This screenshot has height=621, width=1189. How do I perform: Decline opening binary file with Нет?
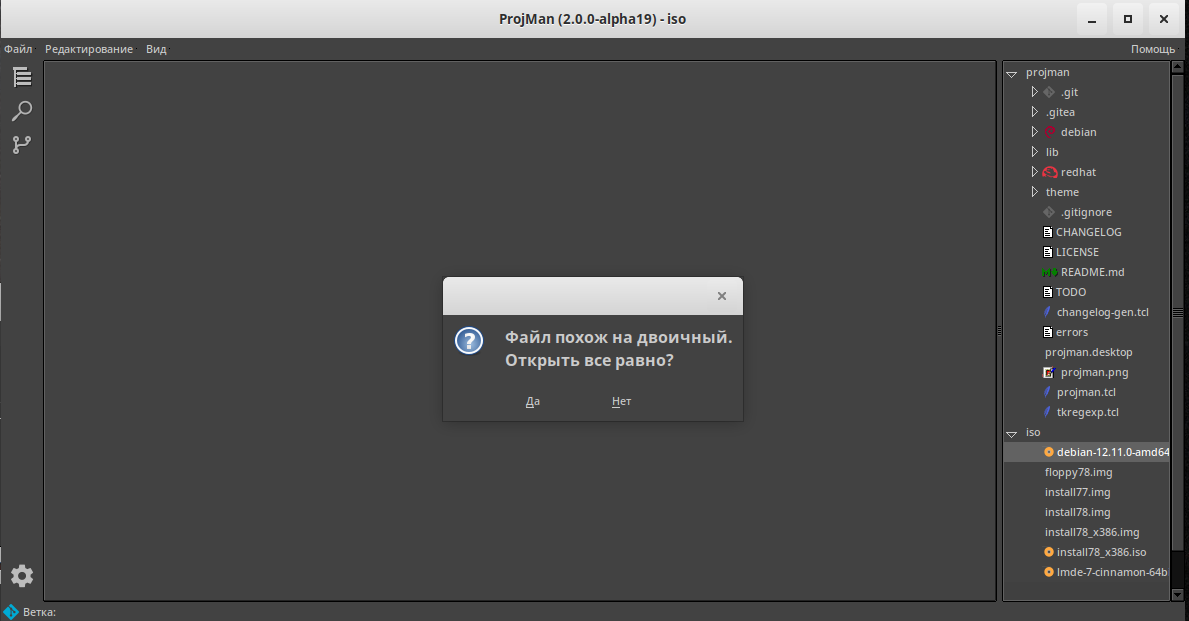[621, 400]
